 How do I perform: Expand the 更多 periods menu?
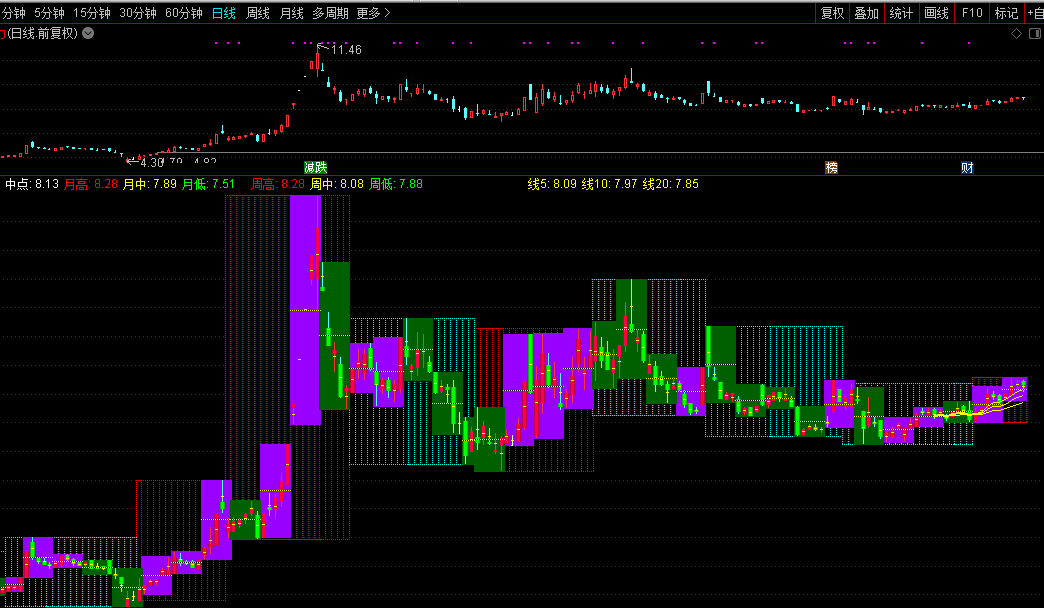(374, 13)
